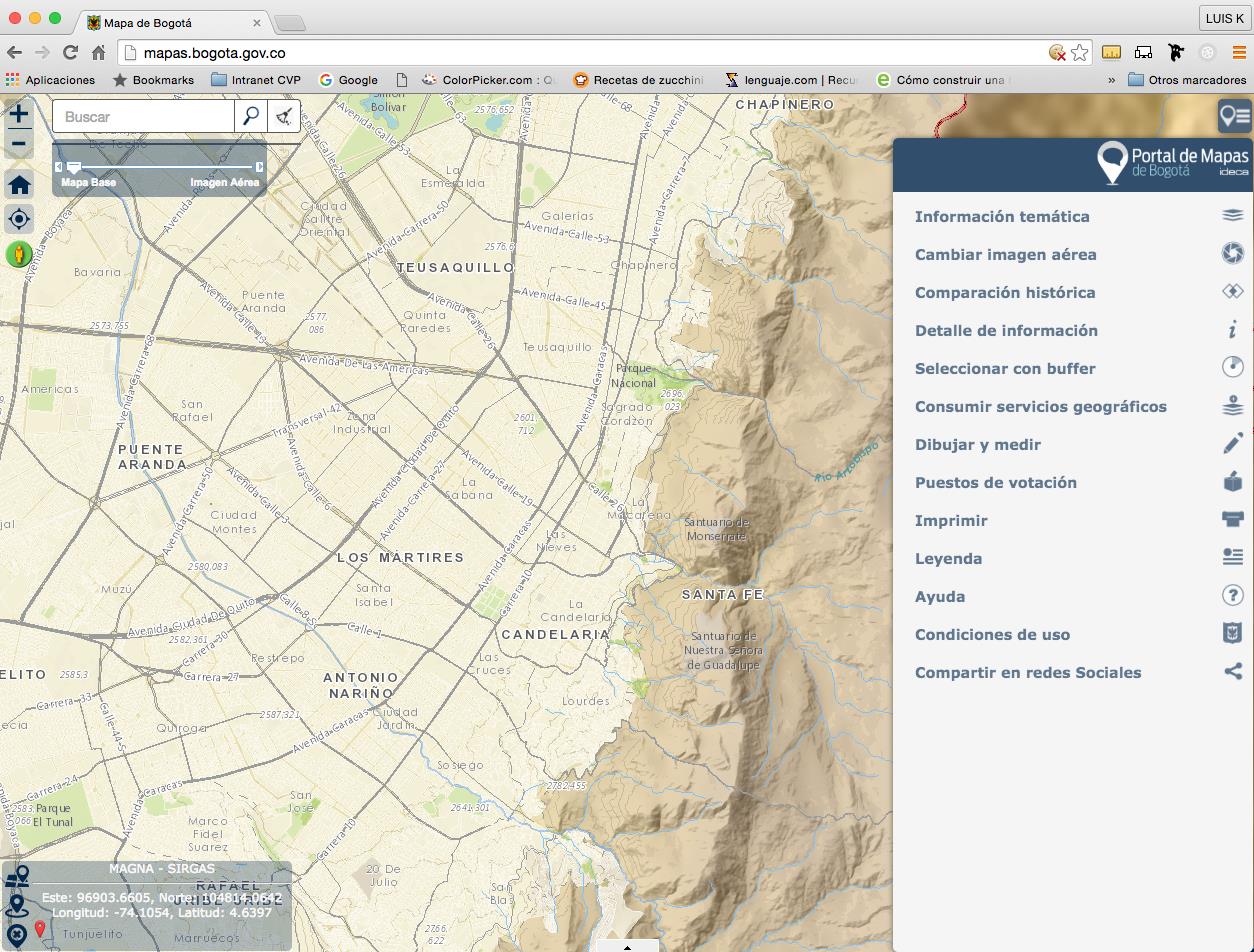Reload the page with the refresh button
The height and width of the screenshot is (952, 1254).
pos(70,52)
